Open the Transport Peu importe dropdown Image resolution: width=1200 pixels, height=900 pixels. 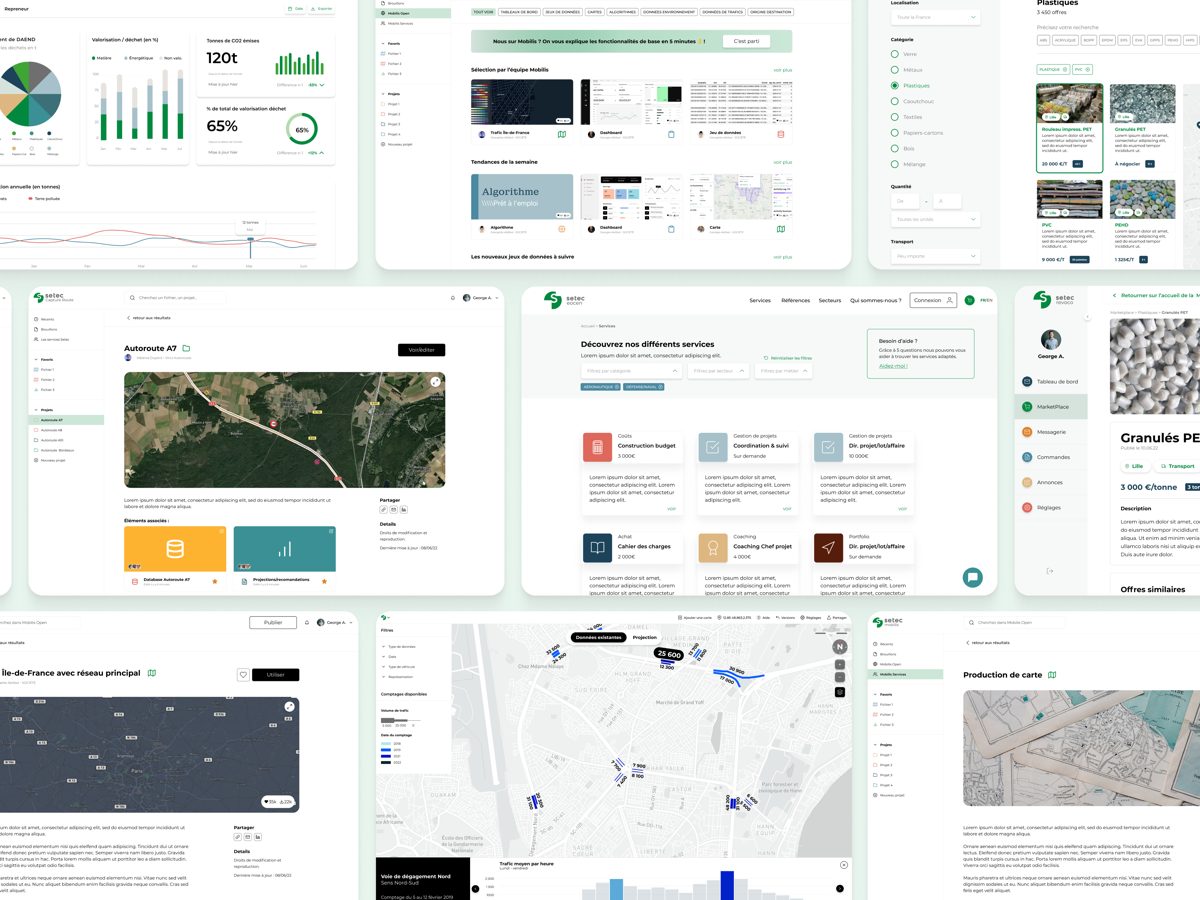coord(935,256)
